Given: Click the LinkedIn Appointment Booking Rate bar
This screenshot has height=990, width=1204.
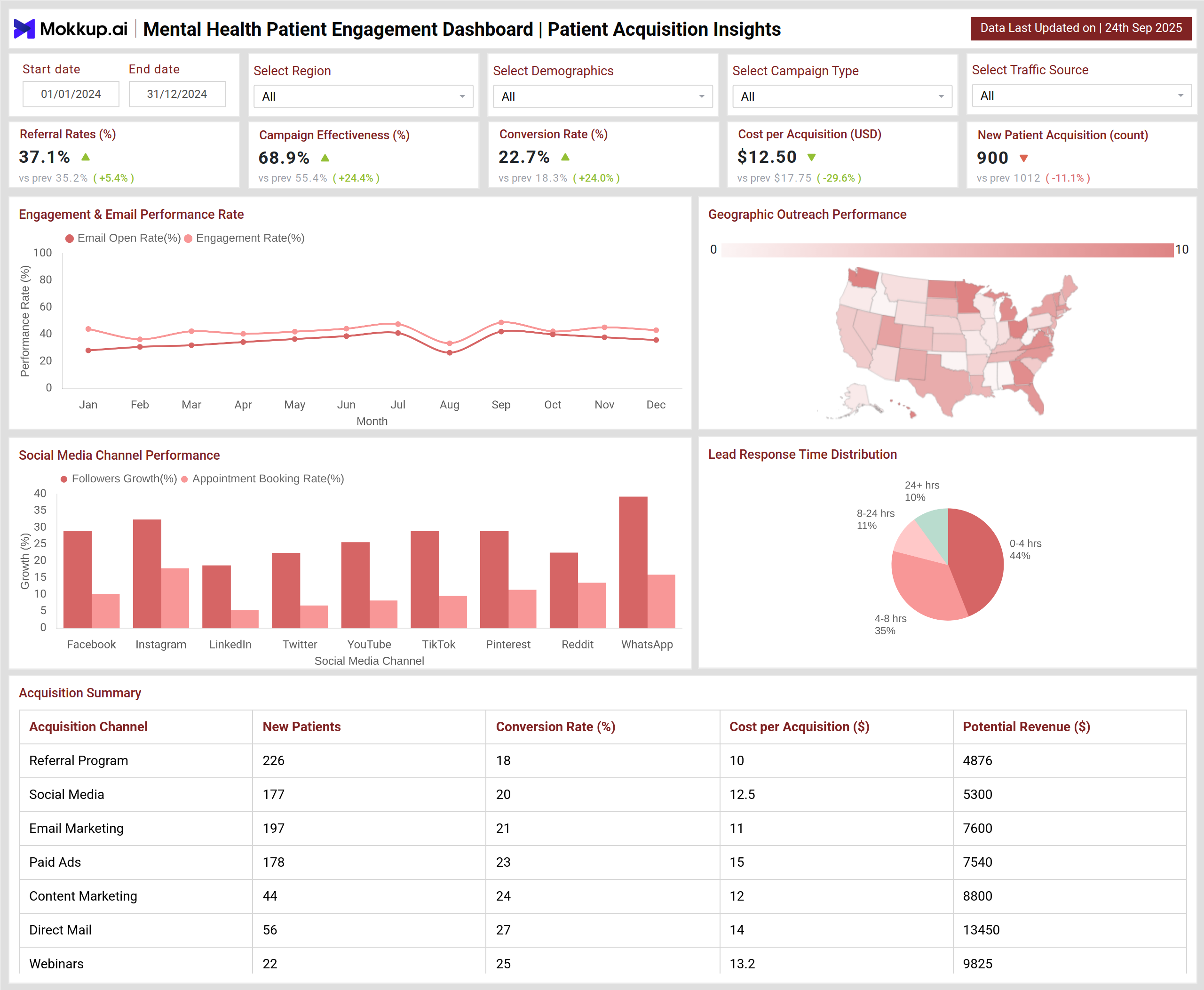Looking at the screenshot, I should (245, 619).
